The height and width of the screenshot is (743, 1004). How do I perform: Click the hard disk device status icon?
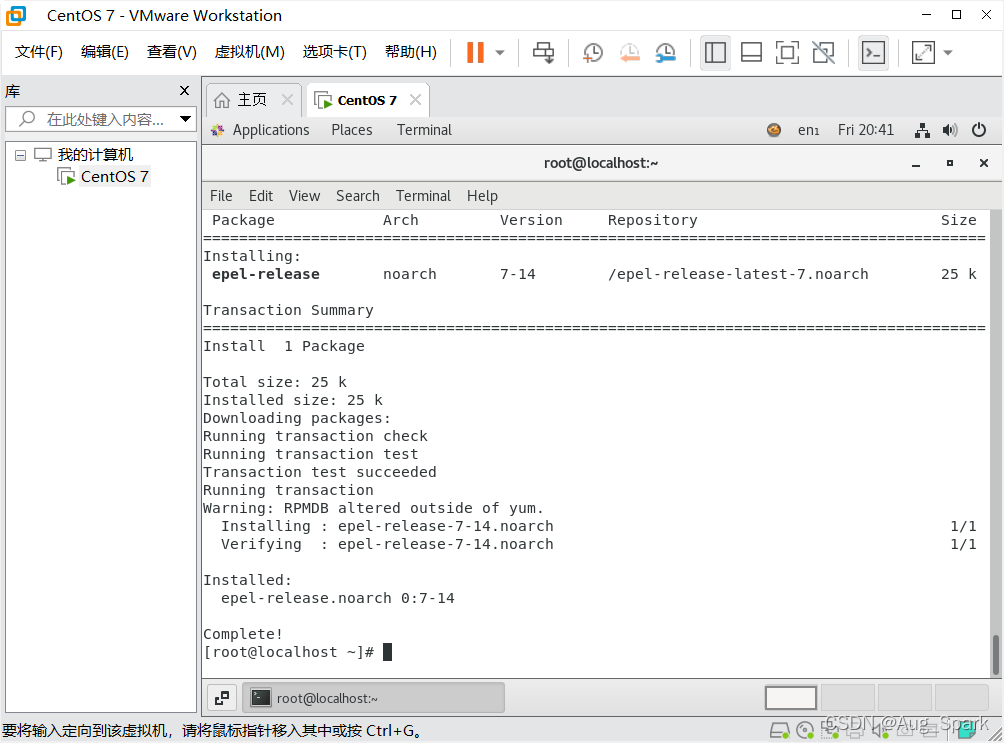[779, 730]
